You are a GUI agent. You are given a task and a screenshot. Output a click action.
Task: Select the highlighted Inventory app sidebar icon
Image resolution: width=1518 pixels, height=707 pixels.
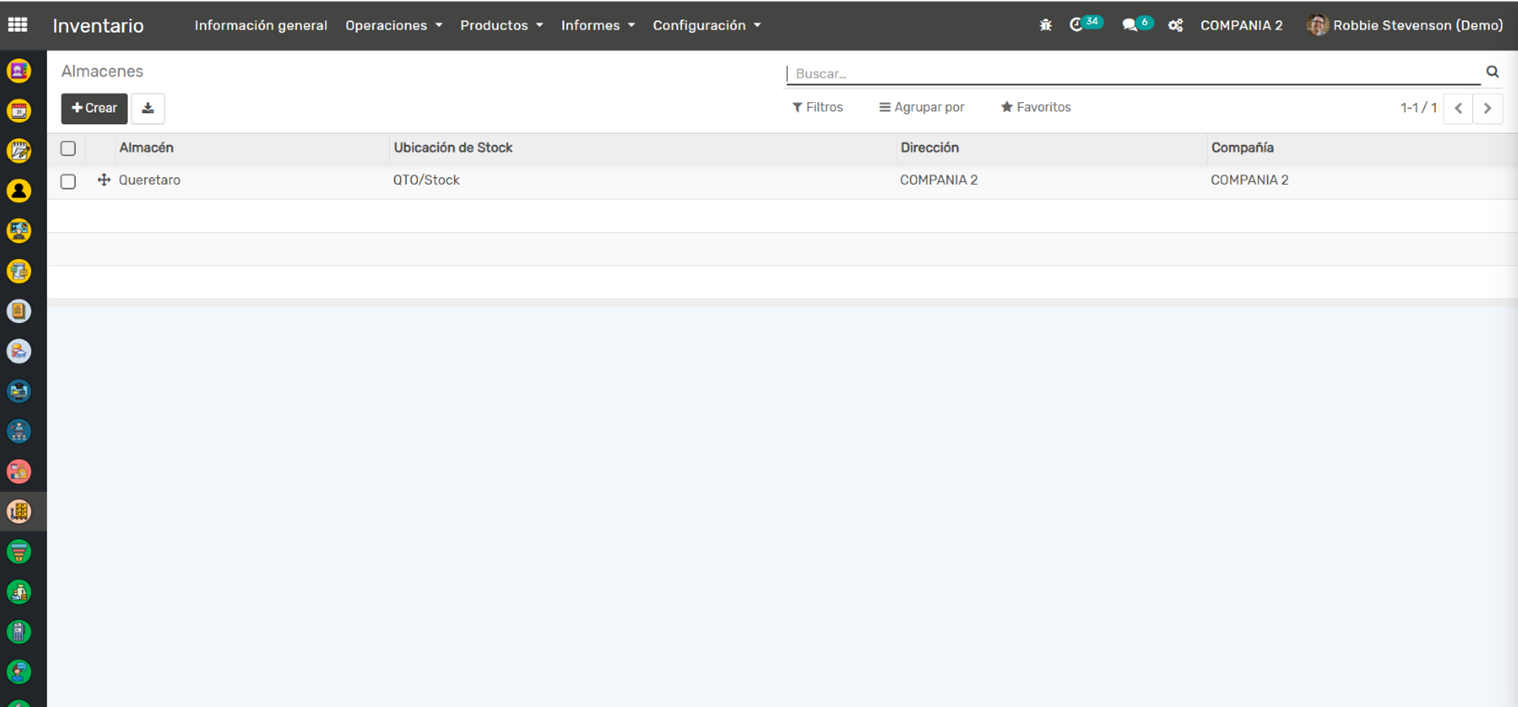click(19, 511)
